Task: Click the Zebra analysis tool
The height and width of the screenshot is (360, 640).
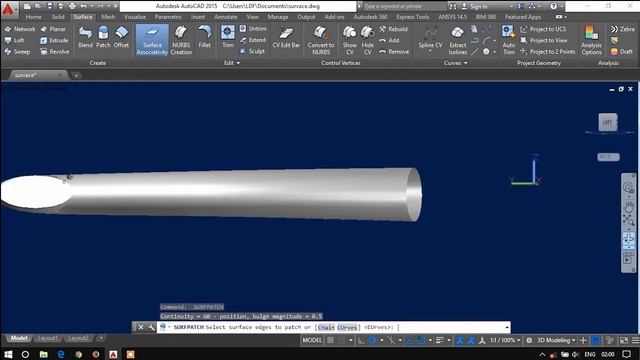Action: coord(622,29)
